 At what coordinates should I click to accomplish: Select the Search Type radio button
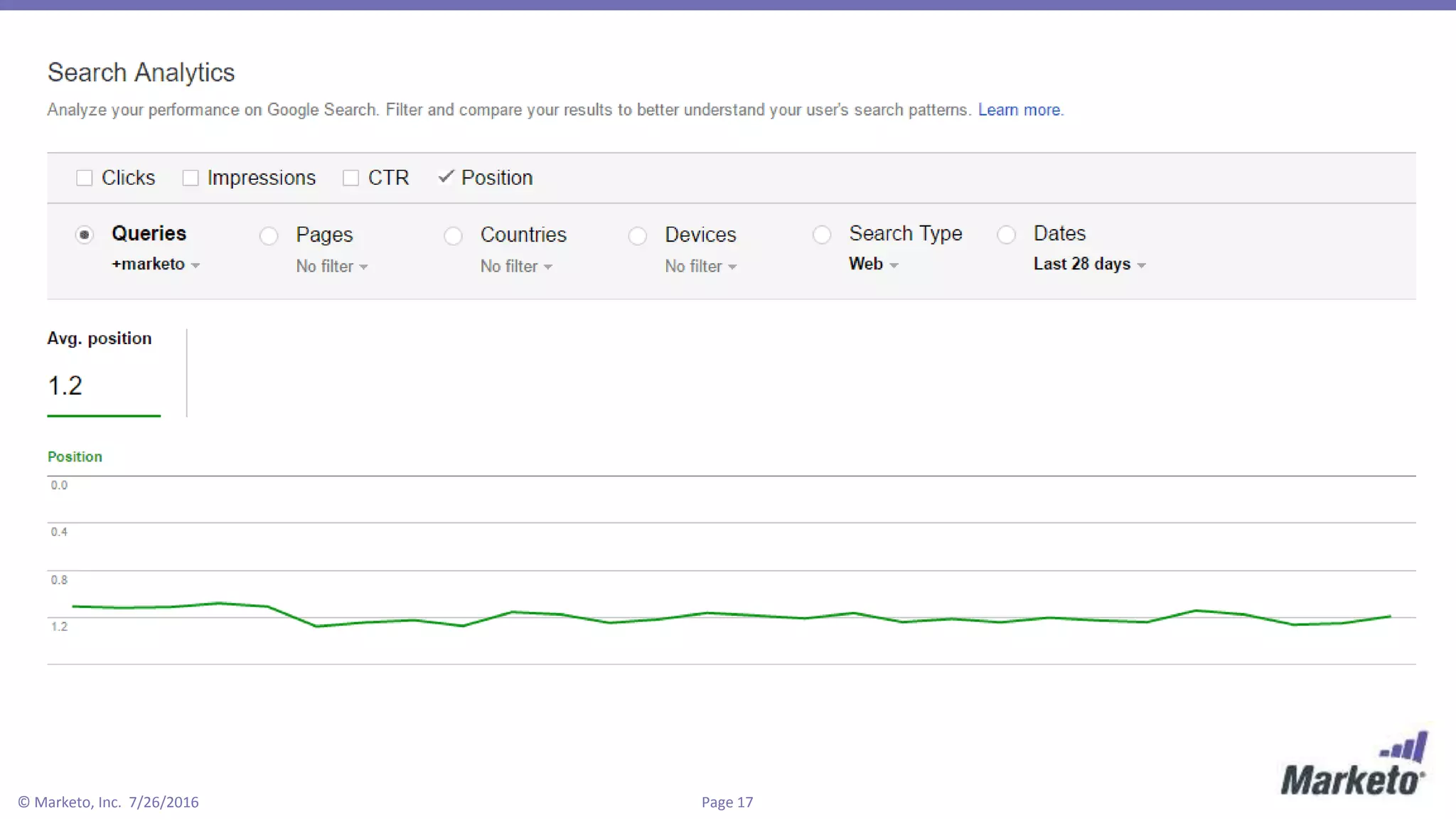coord(822,235)
